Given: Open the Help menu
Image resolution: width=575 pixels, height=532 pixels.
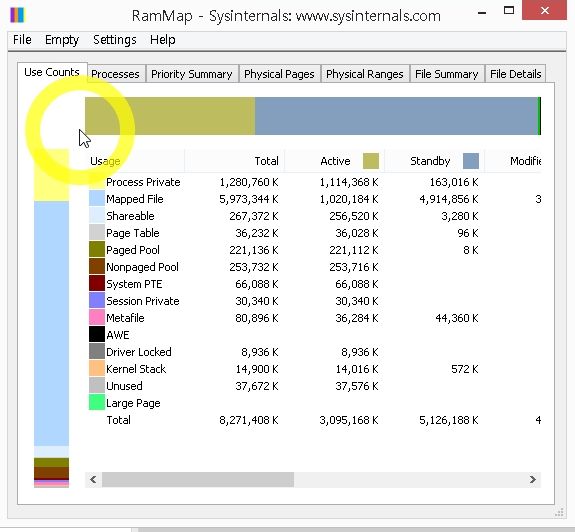Looking at the screenshot, I should [162, 40].
